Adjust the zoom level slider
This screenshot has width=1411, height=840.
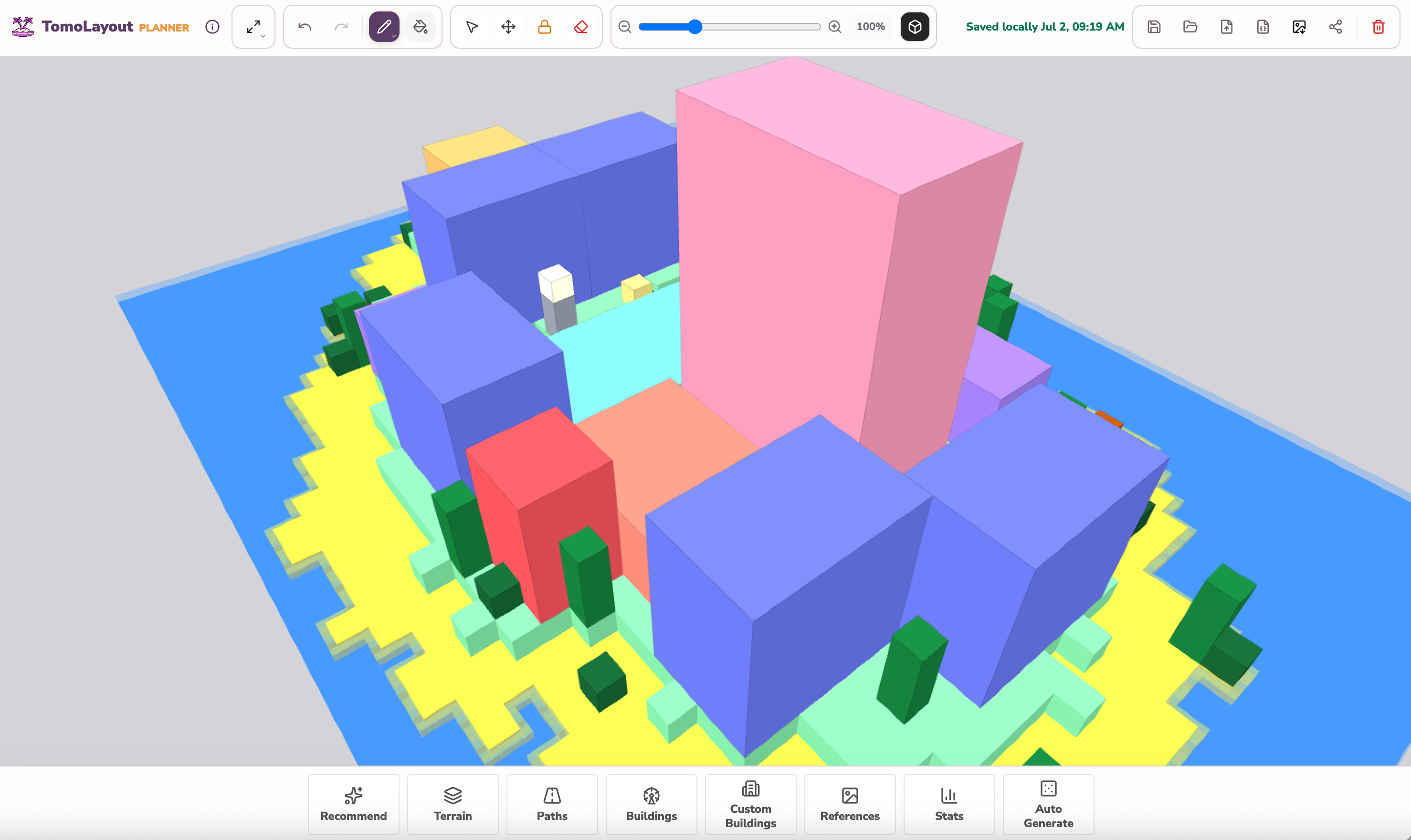pyautogui.click(x=729, y=27)
